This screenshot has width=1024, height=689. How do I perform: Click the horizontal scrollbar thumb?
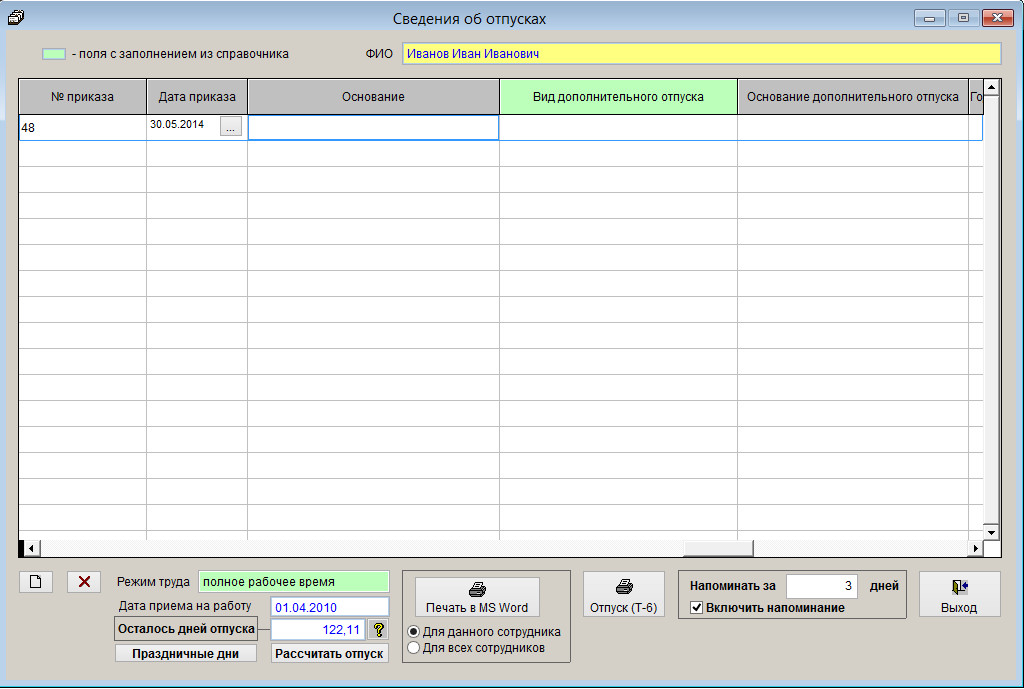717,548
